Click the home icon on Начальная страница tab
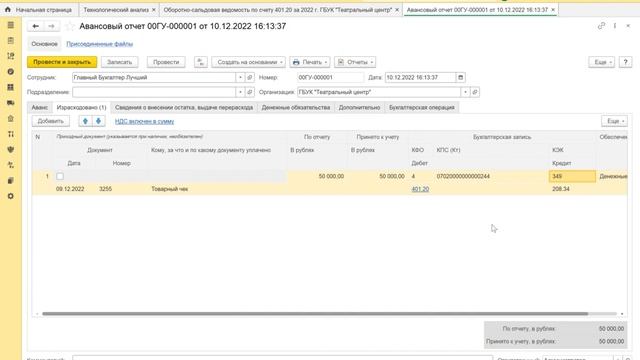The width and height of the screenshot is (640, 360). (x=7, y=9)
